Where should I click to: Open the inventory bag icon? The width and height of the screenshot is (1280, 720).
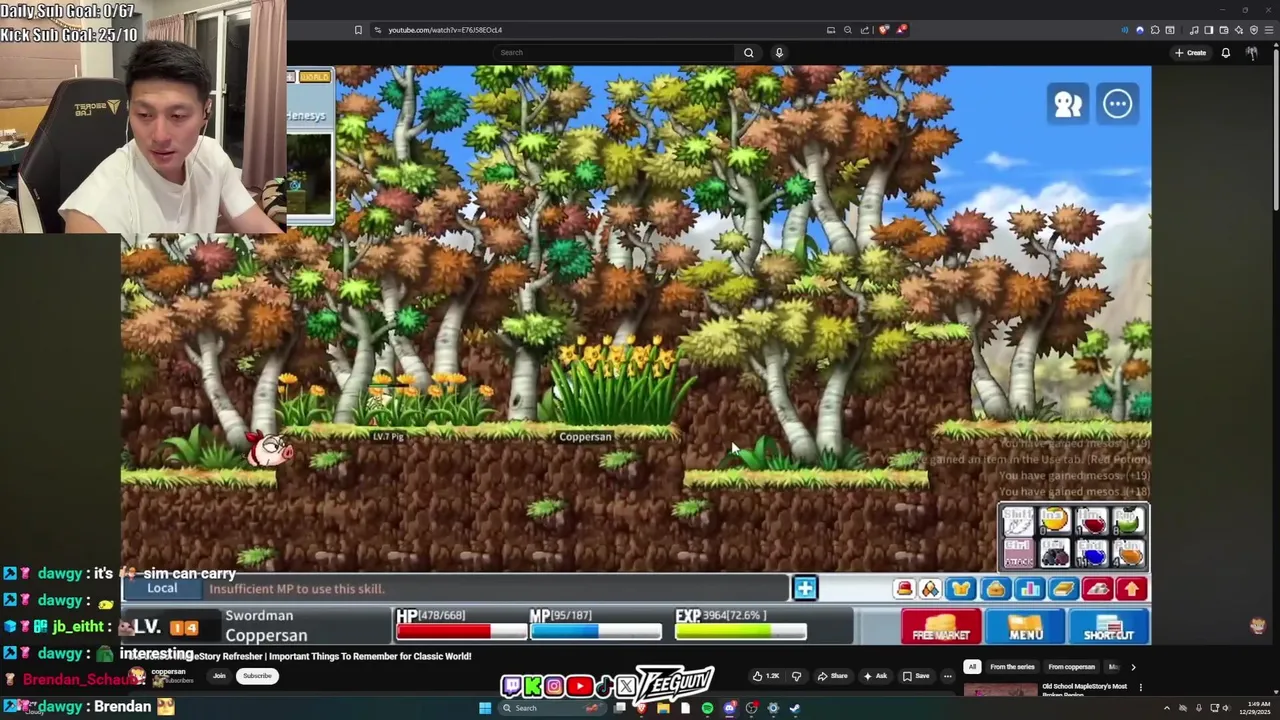click(995, 590)
